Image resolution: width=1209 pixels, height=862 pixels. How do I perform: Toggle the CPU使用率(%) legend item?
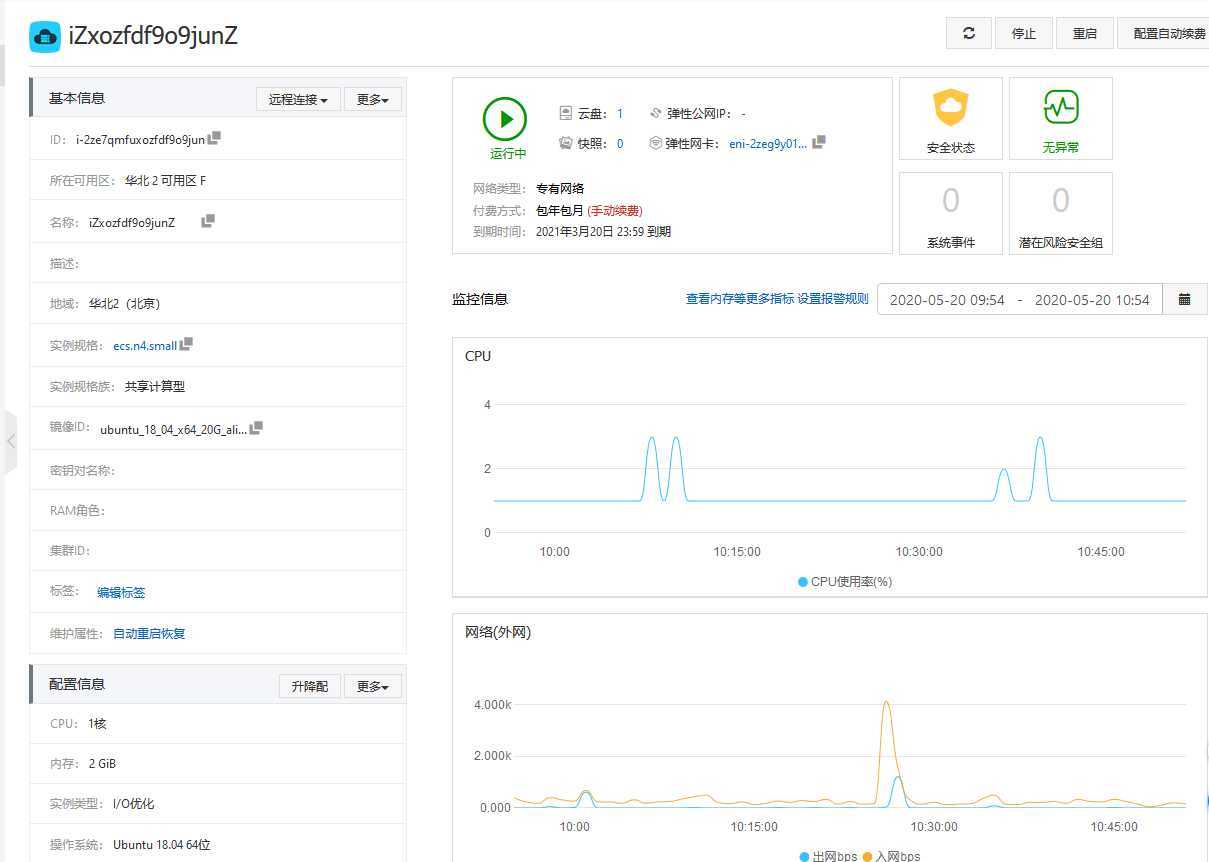tap(845, 581)
